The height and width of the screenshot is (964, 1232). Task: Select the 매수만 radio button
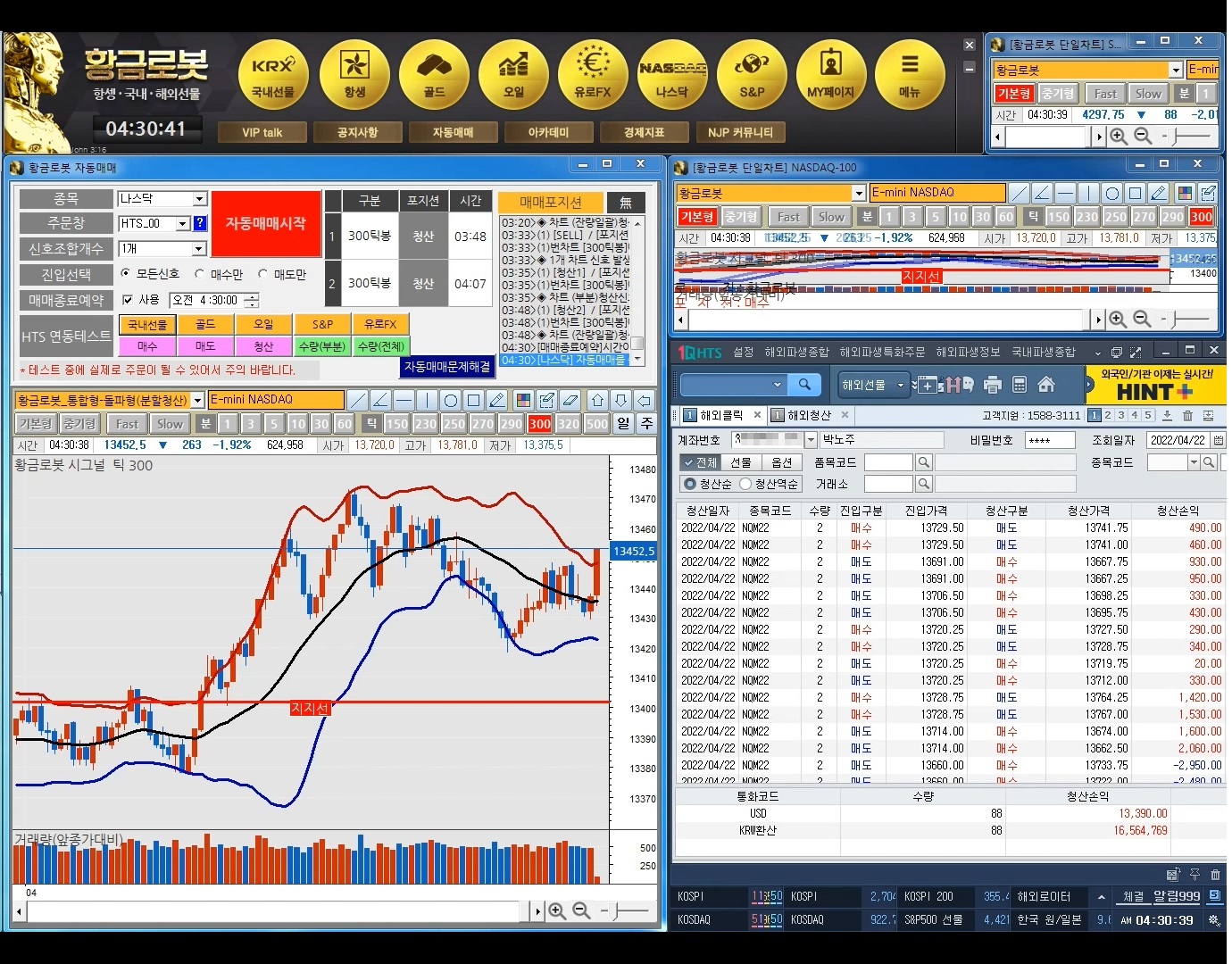(200, 274)
